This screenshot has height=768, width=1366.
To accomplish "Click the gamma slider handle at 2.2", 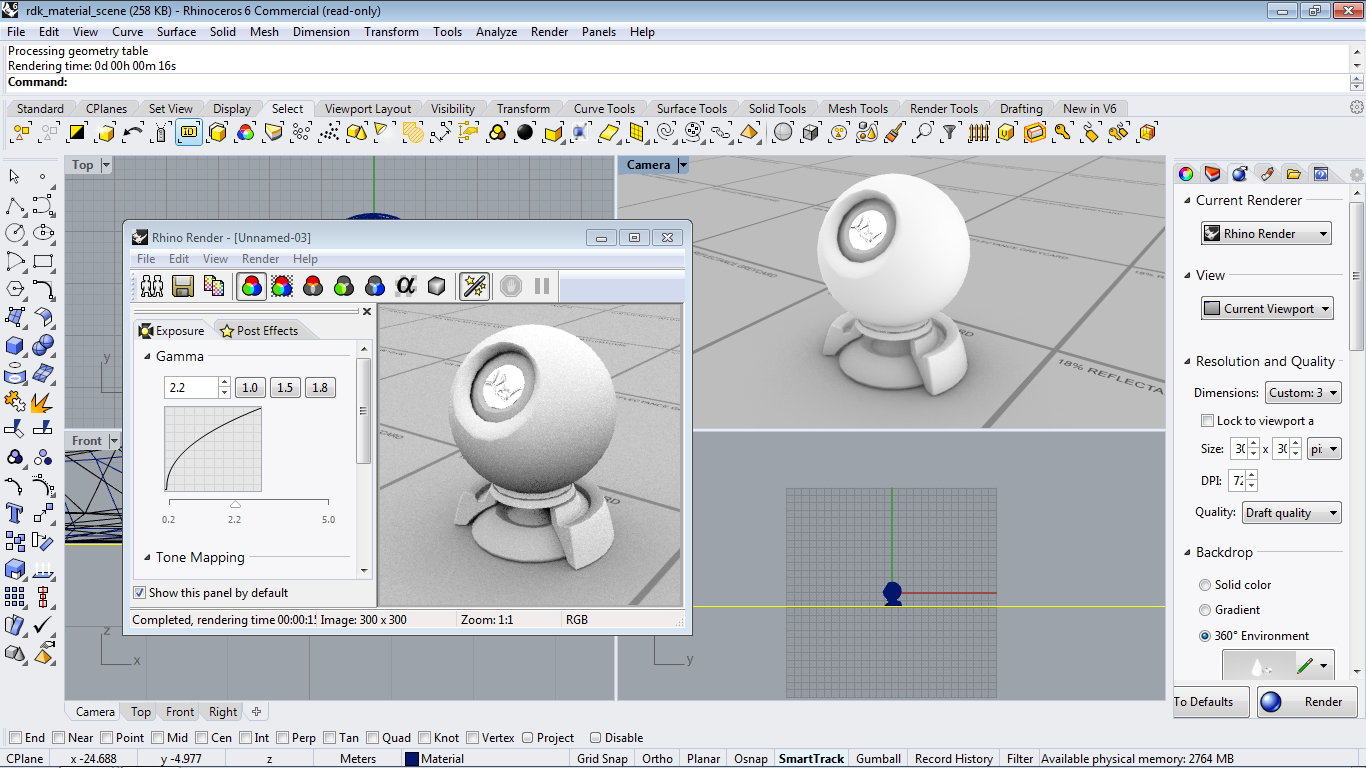I will pyautogui.click(x=235, y=505).
